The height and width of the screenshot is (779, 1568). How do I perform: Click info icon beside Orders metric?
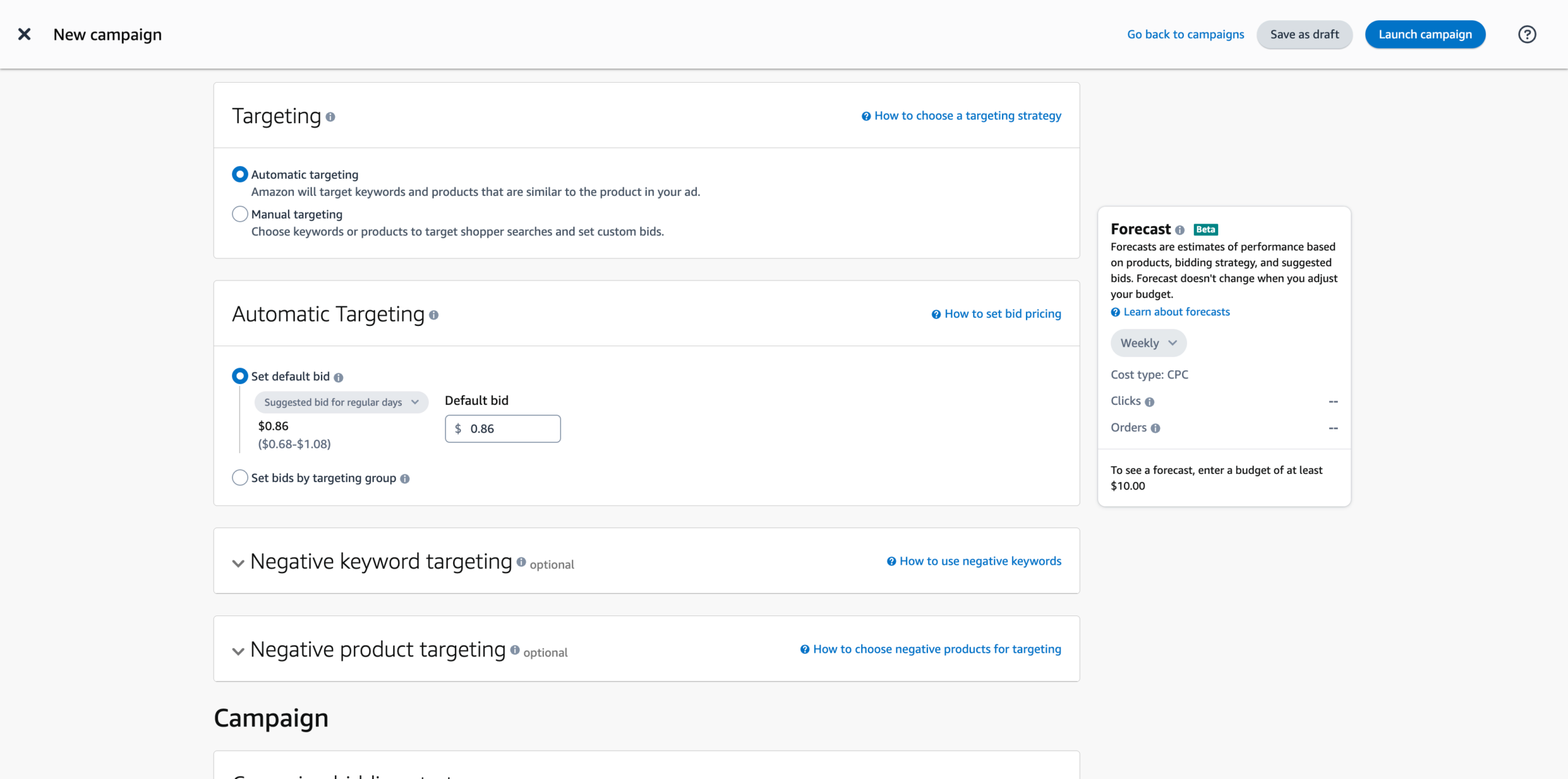click(1155, 429)
